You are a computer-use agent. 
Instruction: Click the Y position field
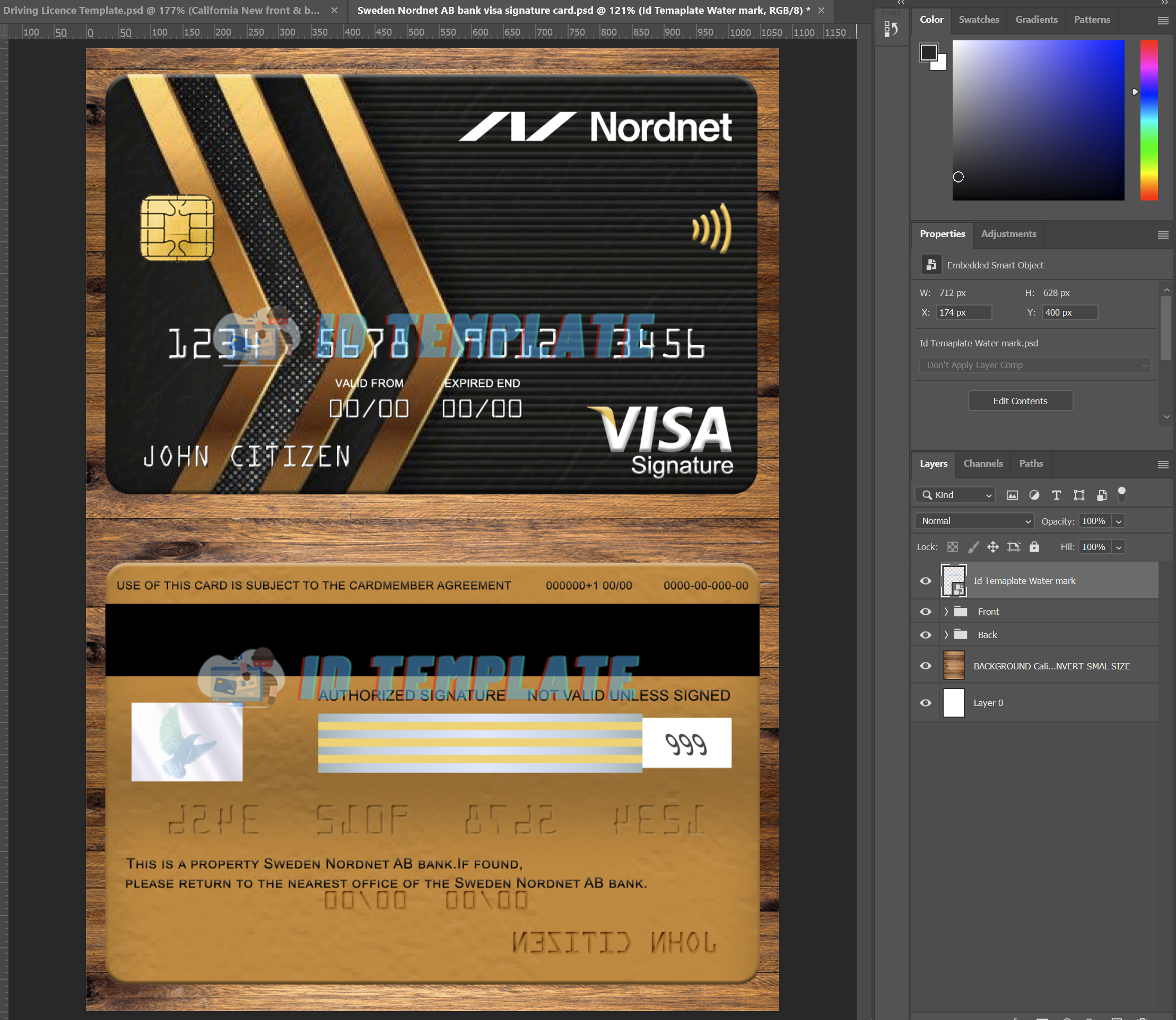(1069, 312)
